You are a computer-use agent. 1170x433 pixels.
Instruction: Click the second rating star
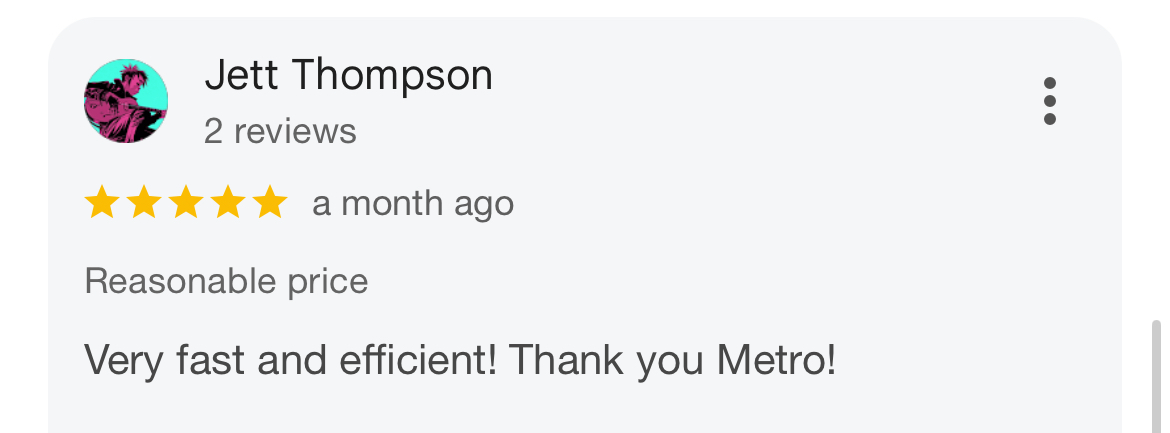tap(143, 204)
